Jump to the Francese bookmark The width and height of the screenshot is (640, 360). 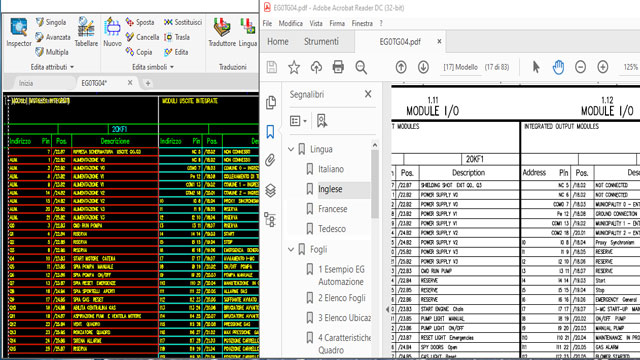[x=333, y=209]
